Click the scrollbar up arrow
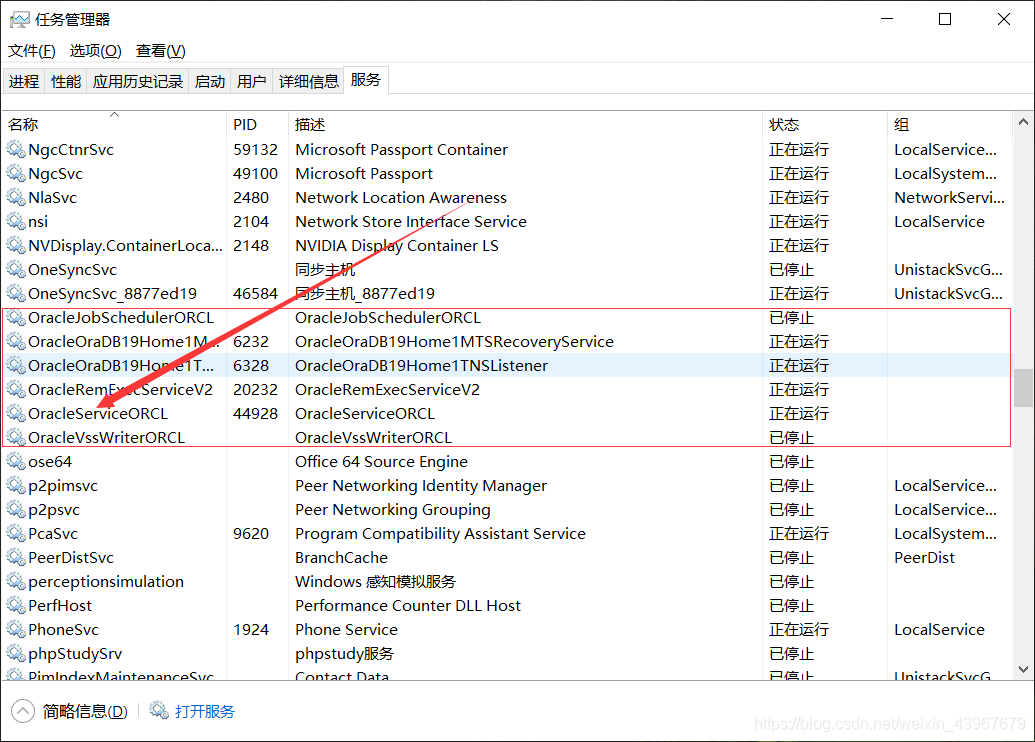This screenshot has height=742, width=1035. (x=1023, y=122)
